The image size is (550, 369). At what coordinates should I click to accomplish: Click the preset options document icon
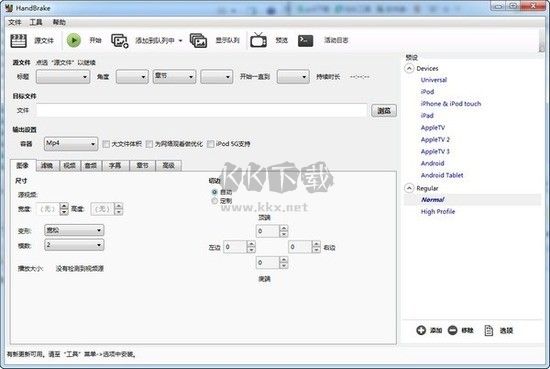pos(489,330)
